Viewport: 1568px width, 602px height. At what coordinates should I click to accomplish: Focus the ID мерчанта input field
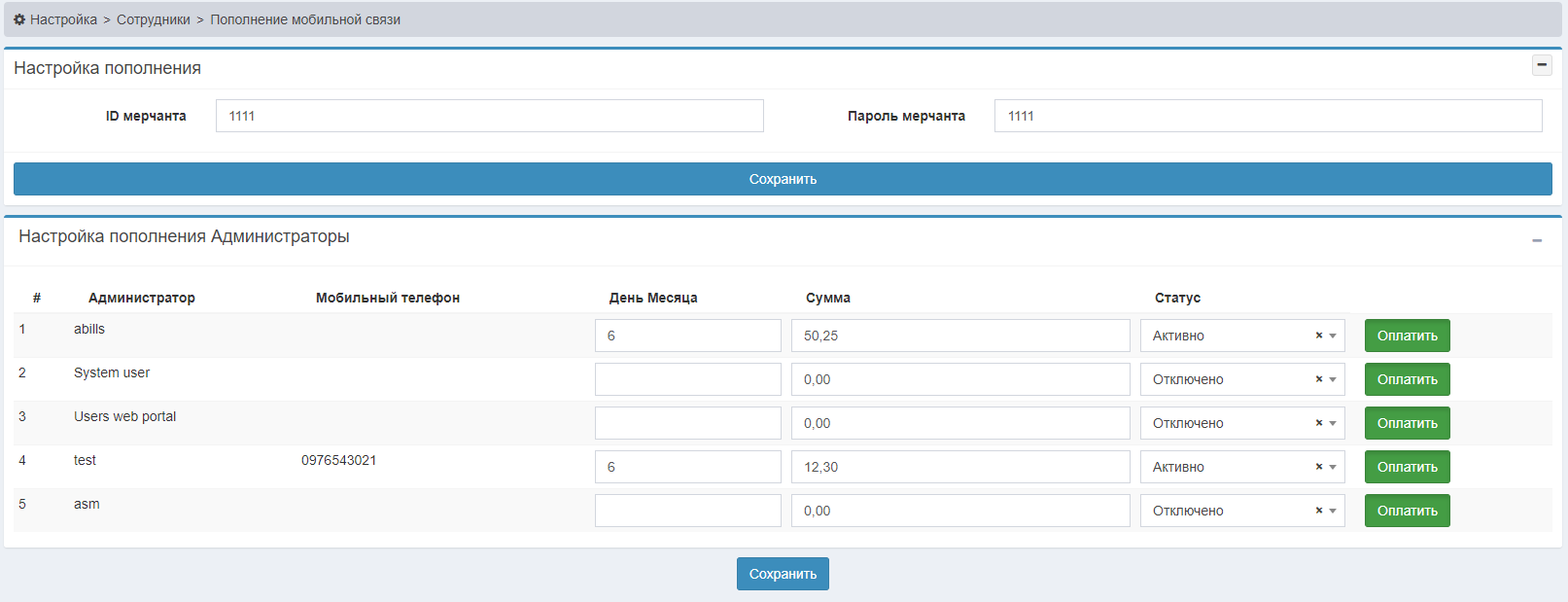point(489,116)
